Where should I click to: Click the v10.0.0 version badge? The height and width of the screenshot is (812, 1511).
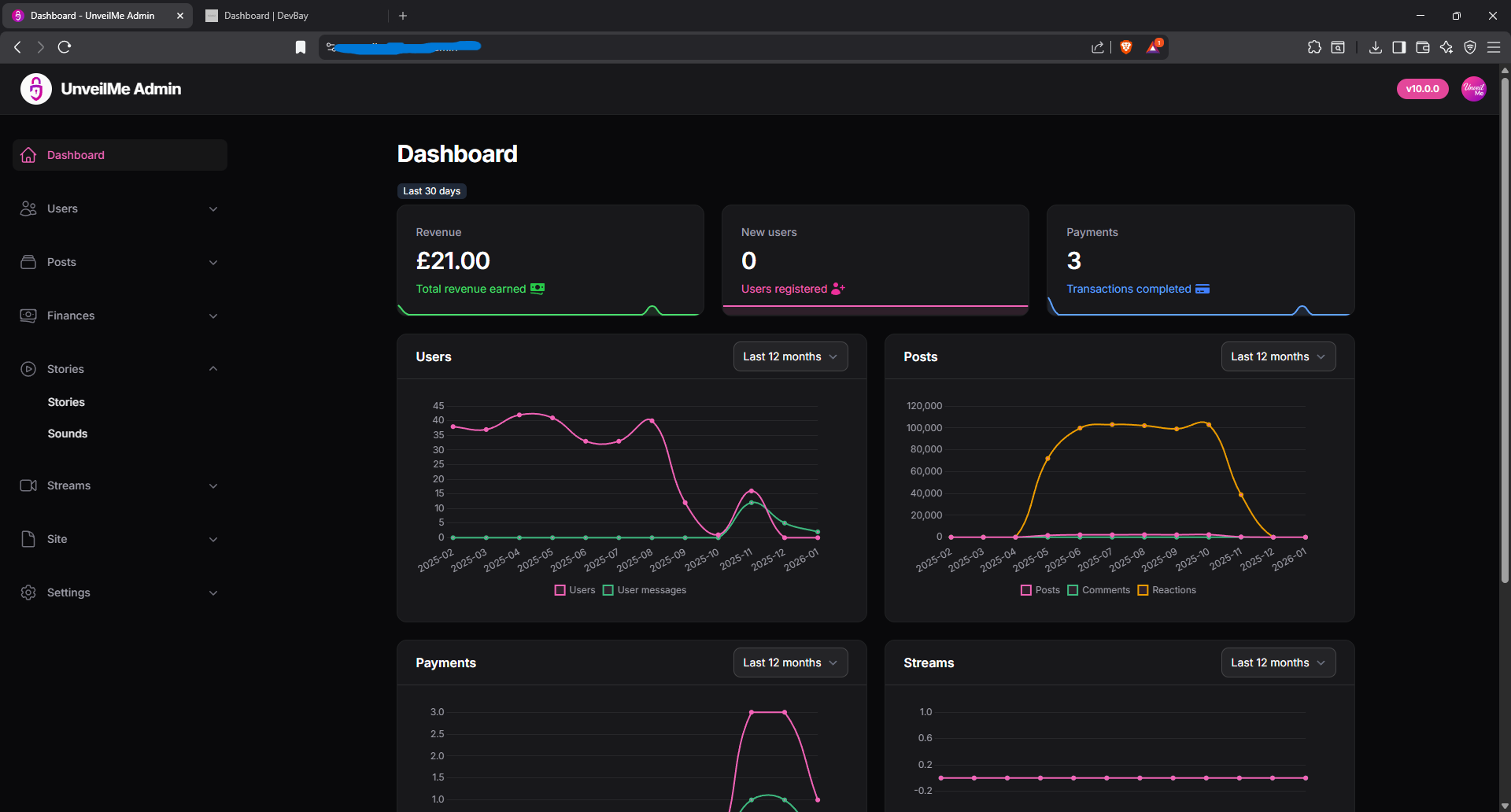pyautogui.click(x=1422, y=89)
